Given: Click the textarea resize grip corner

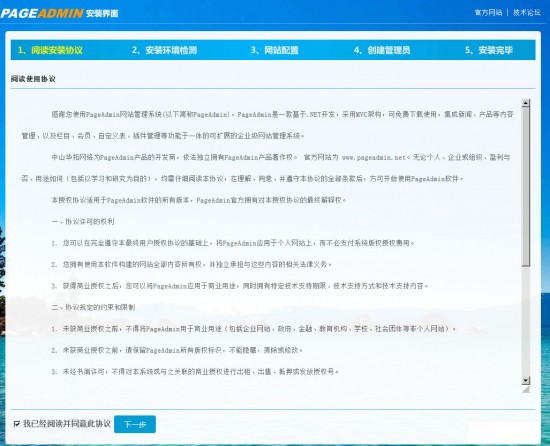Looking at the screenshot, I should pyautogui.click(x=526, y=389).
